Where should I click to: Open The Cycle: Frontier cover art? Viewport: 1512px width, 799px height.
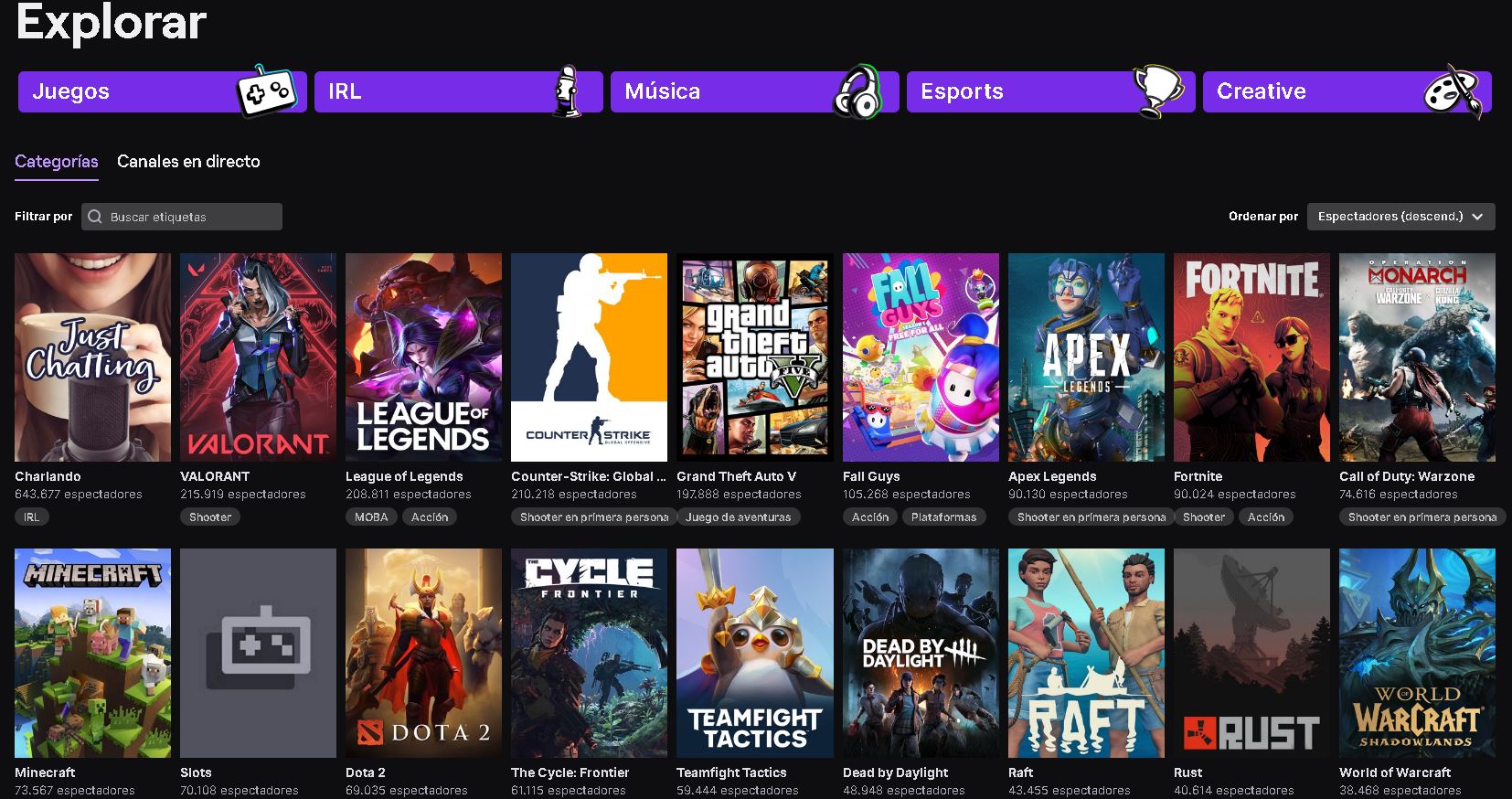click(589, 653)
